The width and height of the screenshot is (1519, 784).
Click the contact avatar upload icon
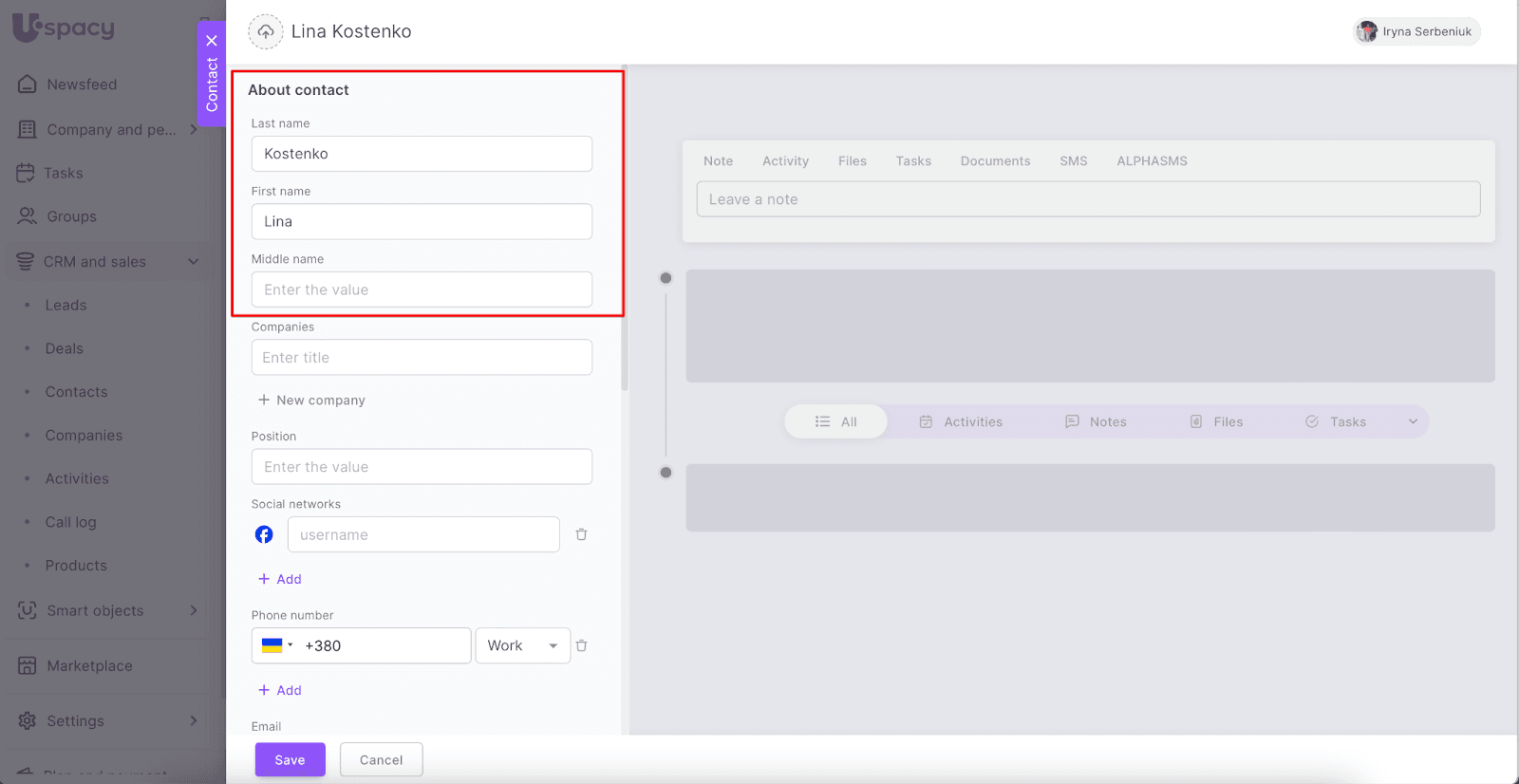266,31
